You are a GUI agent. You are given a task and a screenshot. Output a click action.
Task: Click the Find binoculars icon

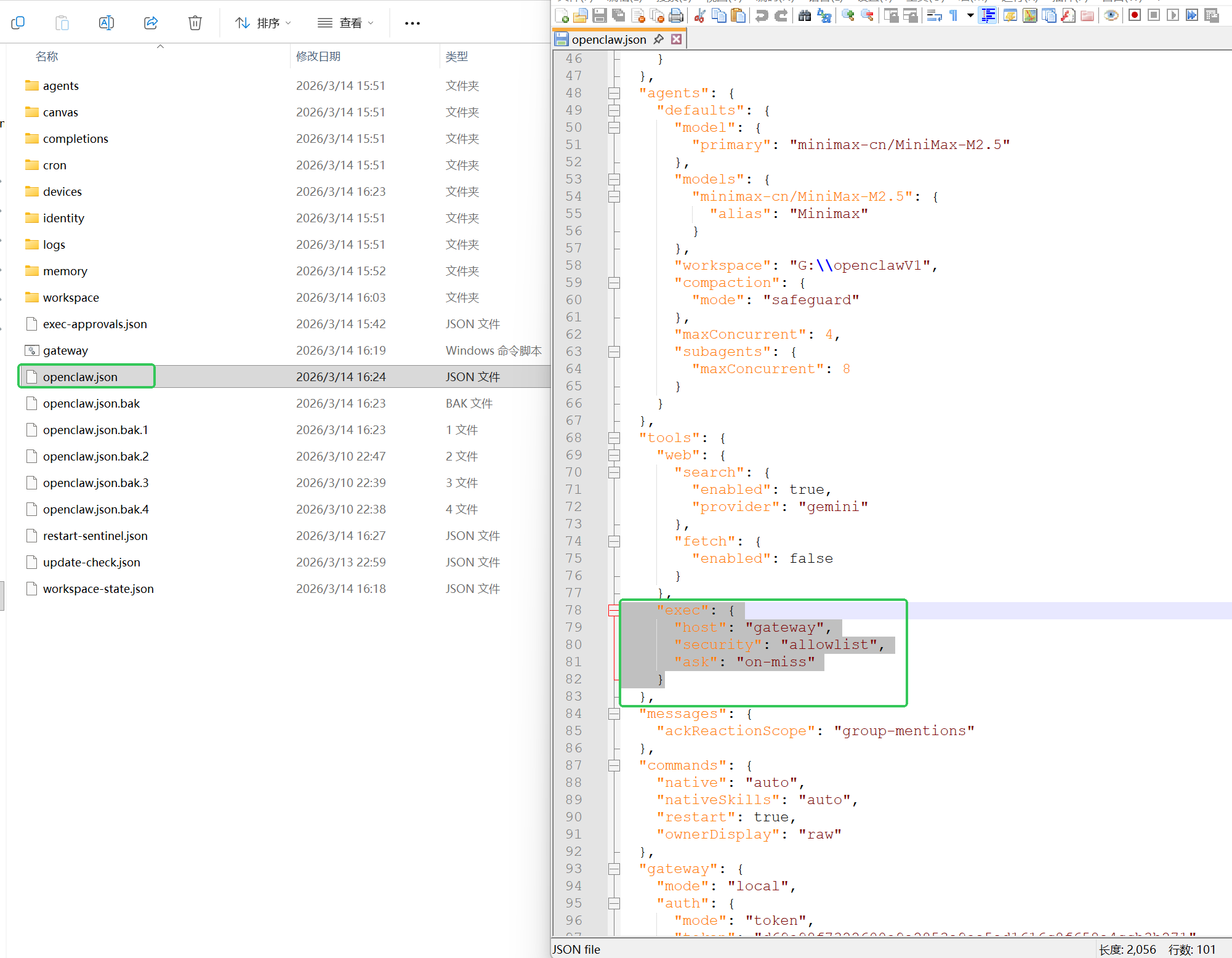(x=804, y=15)
